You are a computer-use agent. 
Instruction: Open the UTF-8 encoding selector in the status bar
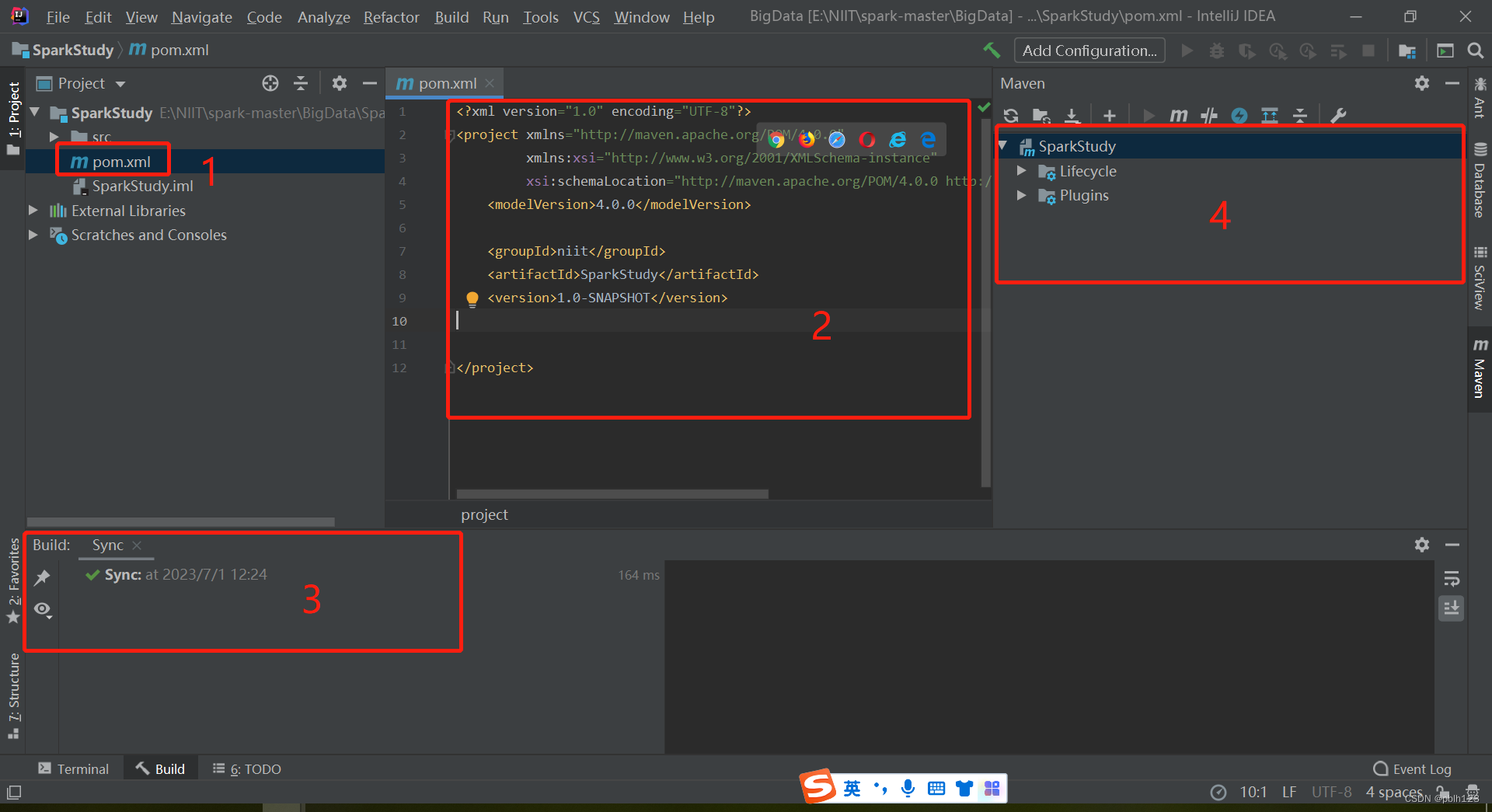click(1332, 792)
